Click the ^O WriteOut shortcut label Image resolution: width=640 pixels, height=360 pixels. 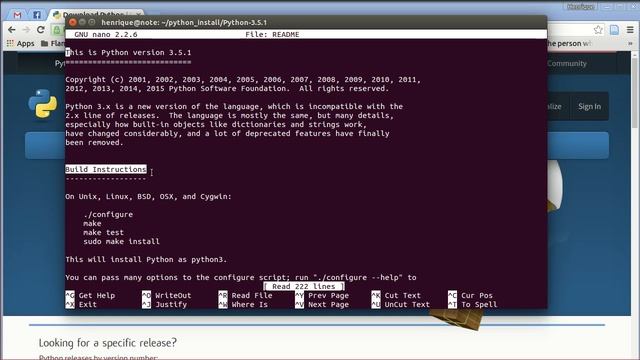[x=167, y=296]
